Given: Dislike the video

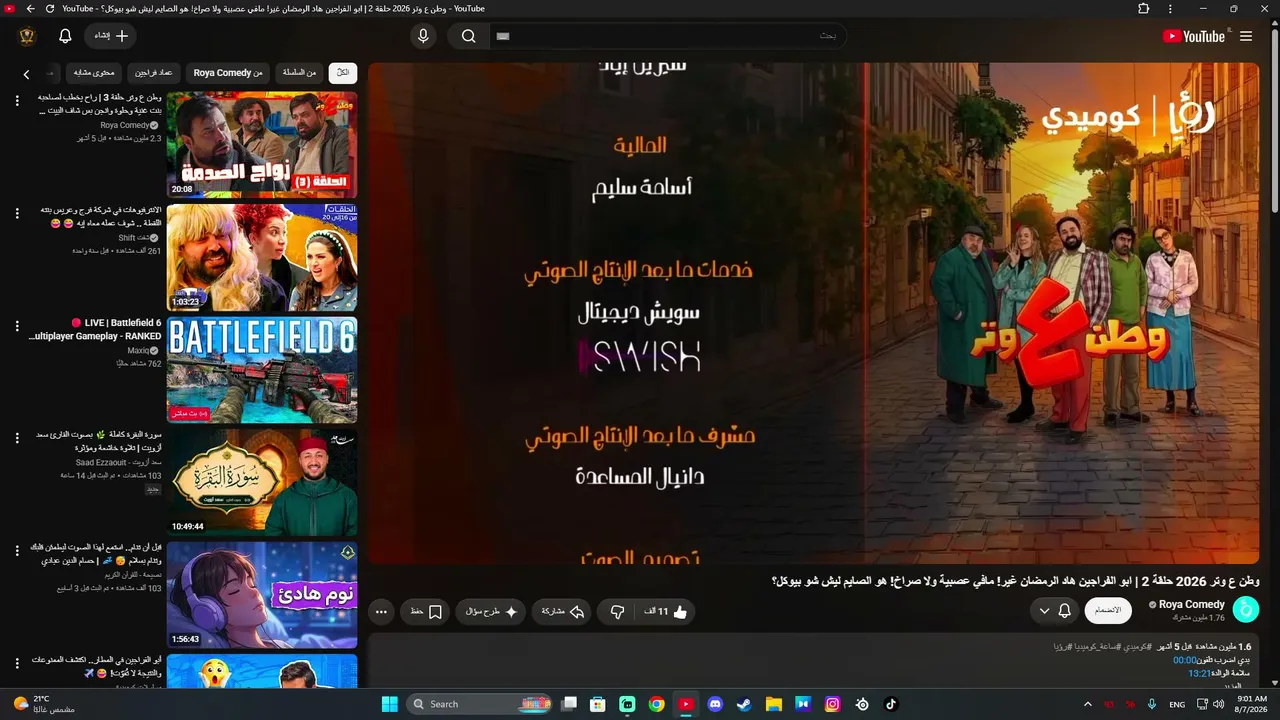Looking at the screenshot, I should click(617, 611).
